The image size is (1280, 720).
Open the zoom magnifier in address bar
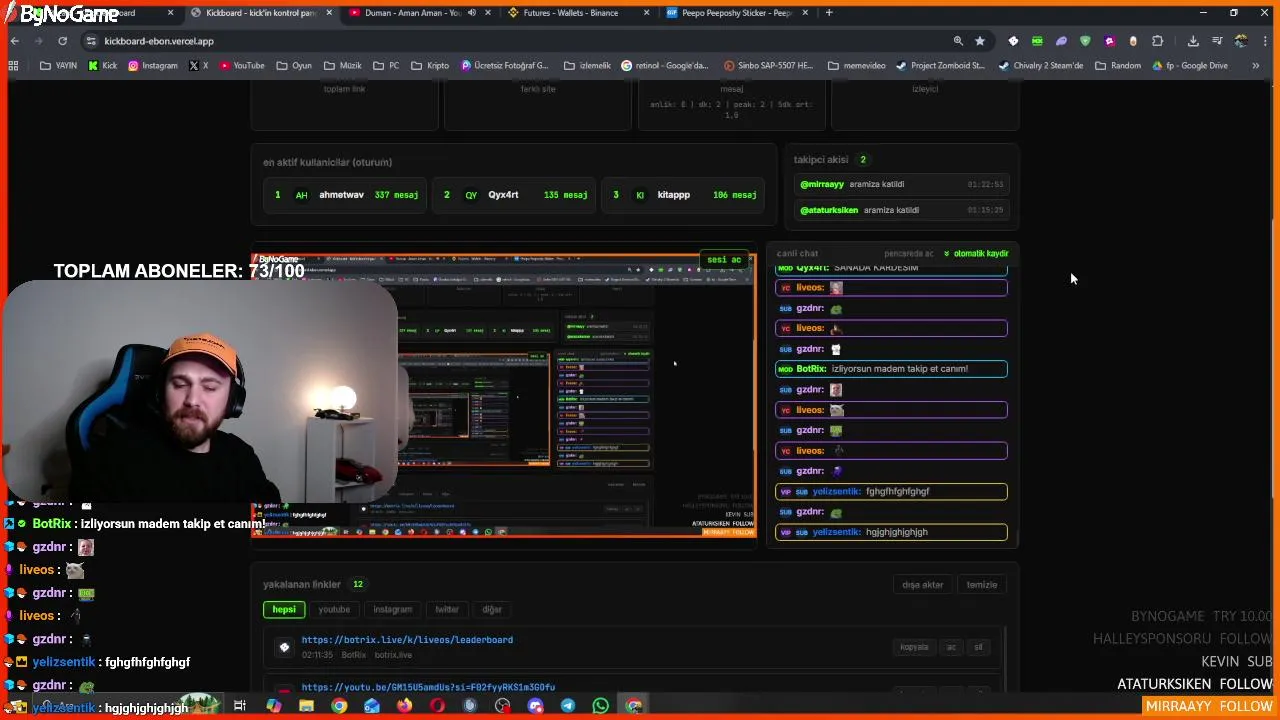tap(958, 41)
